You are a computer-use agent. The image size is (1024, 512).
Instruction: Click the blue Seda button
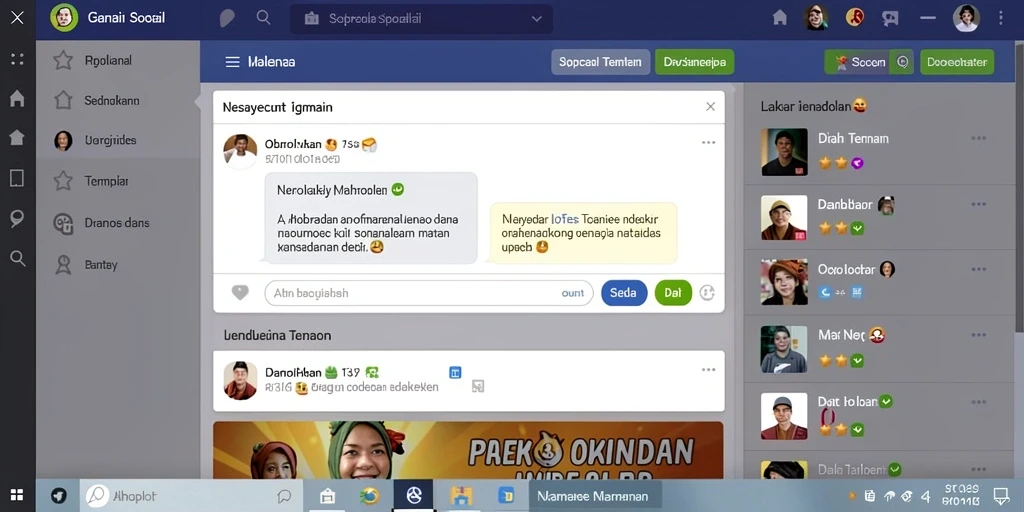point(624,293)
